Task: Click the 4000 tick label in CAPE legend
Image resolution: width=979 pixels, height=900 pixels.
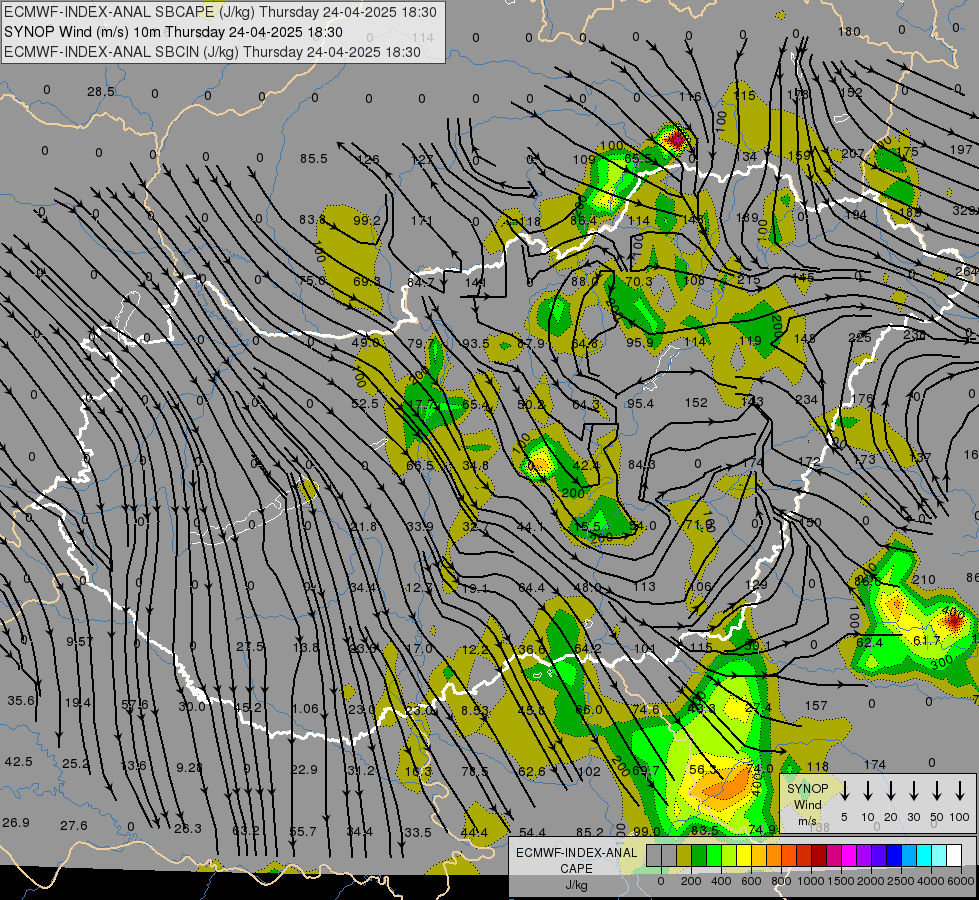Action: (931, 881)
